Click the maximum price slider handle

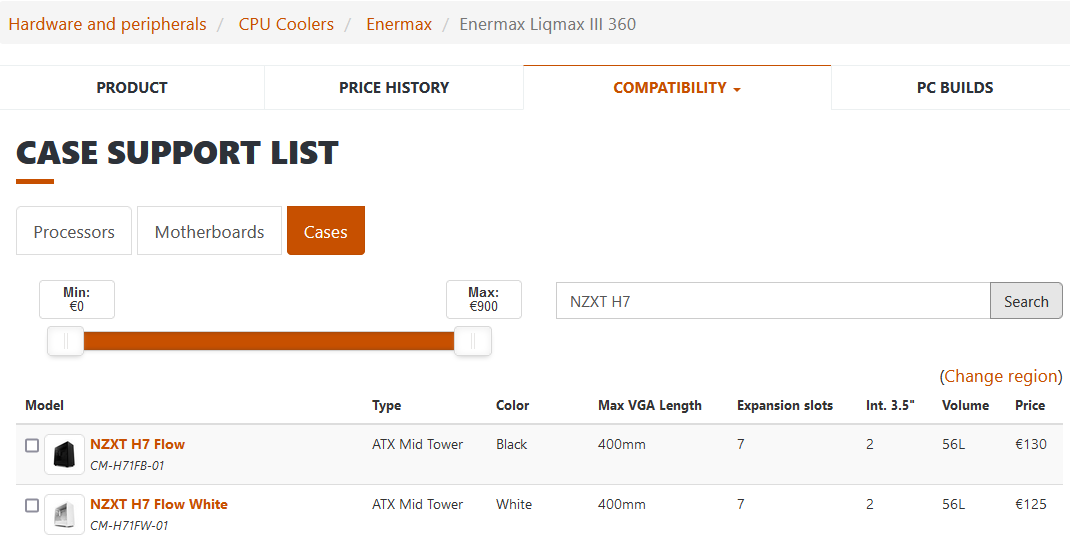pyautogui.click(x=473, y=341)
